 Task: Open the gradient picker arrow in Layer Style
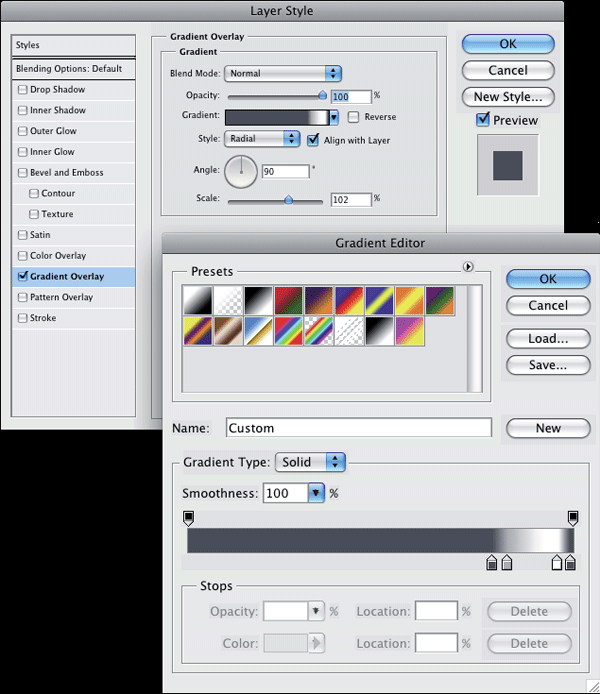(x=334, y=117)
